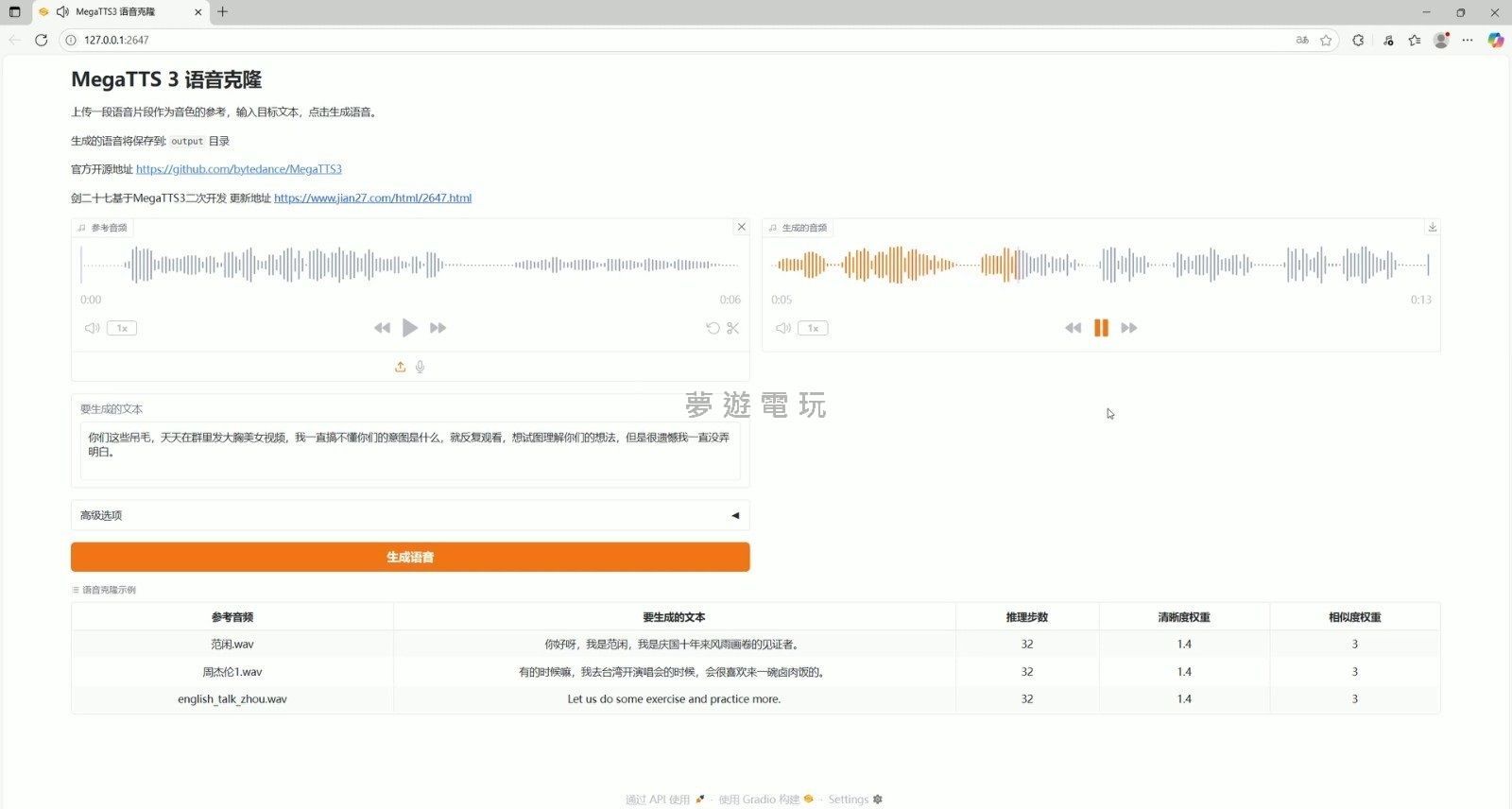Click the 推理步数 column header

pos(1027,617)
